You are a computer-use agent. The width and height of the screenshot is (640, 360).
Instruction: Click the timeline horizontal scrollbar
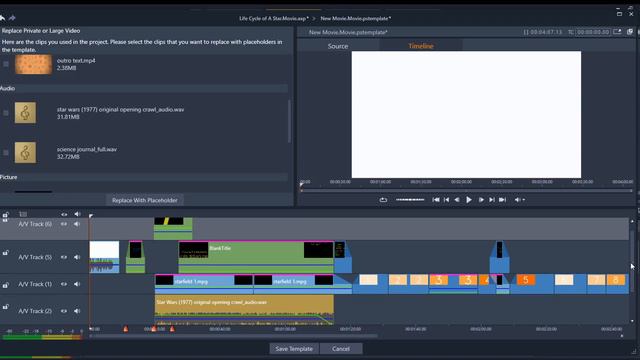(x=233, y=336)
